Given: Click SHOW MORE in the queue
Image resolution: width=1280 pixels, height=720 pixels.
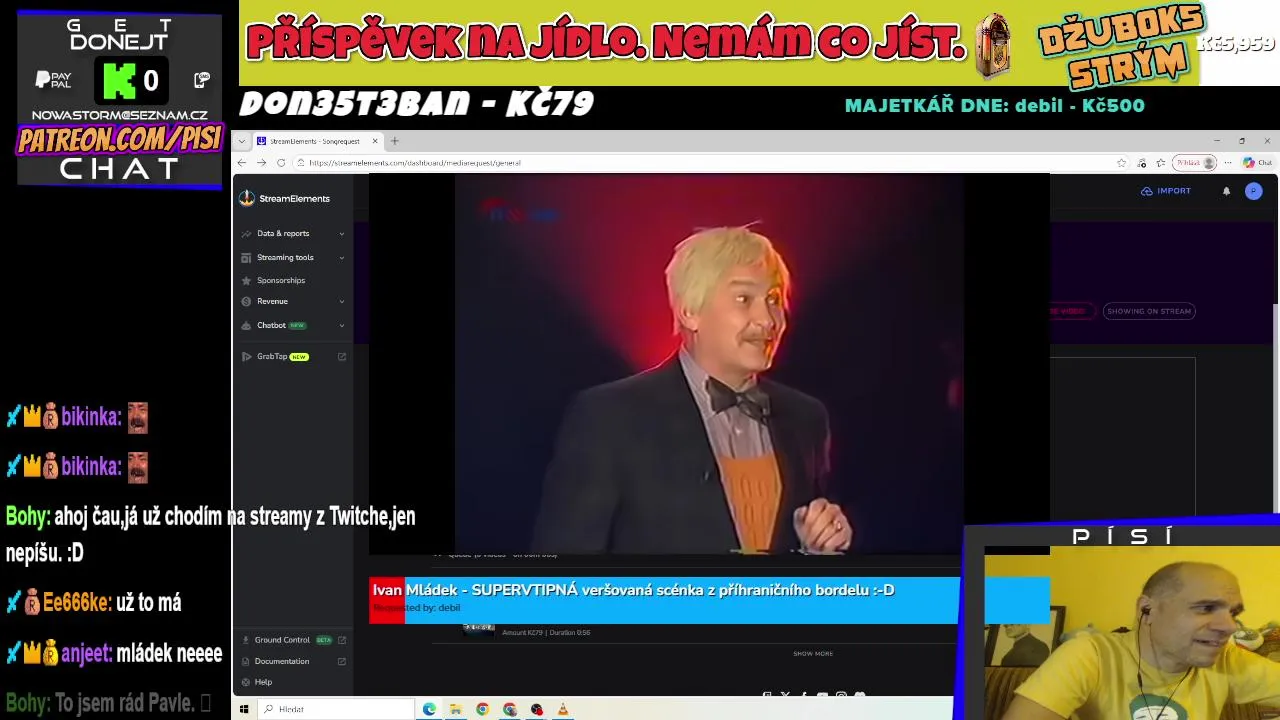Looking at the screenshot, I should tap(813, 654).
